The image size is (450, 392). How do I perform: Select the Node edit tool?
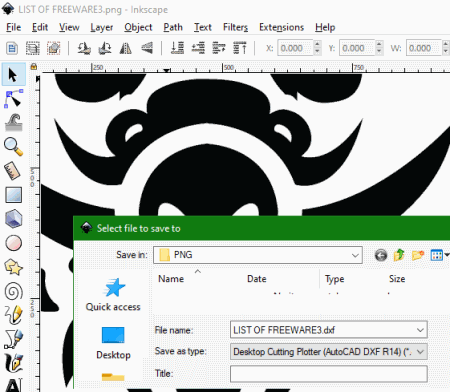pos(14,99)
